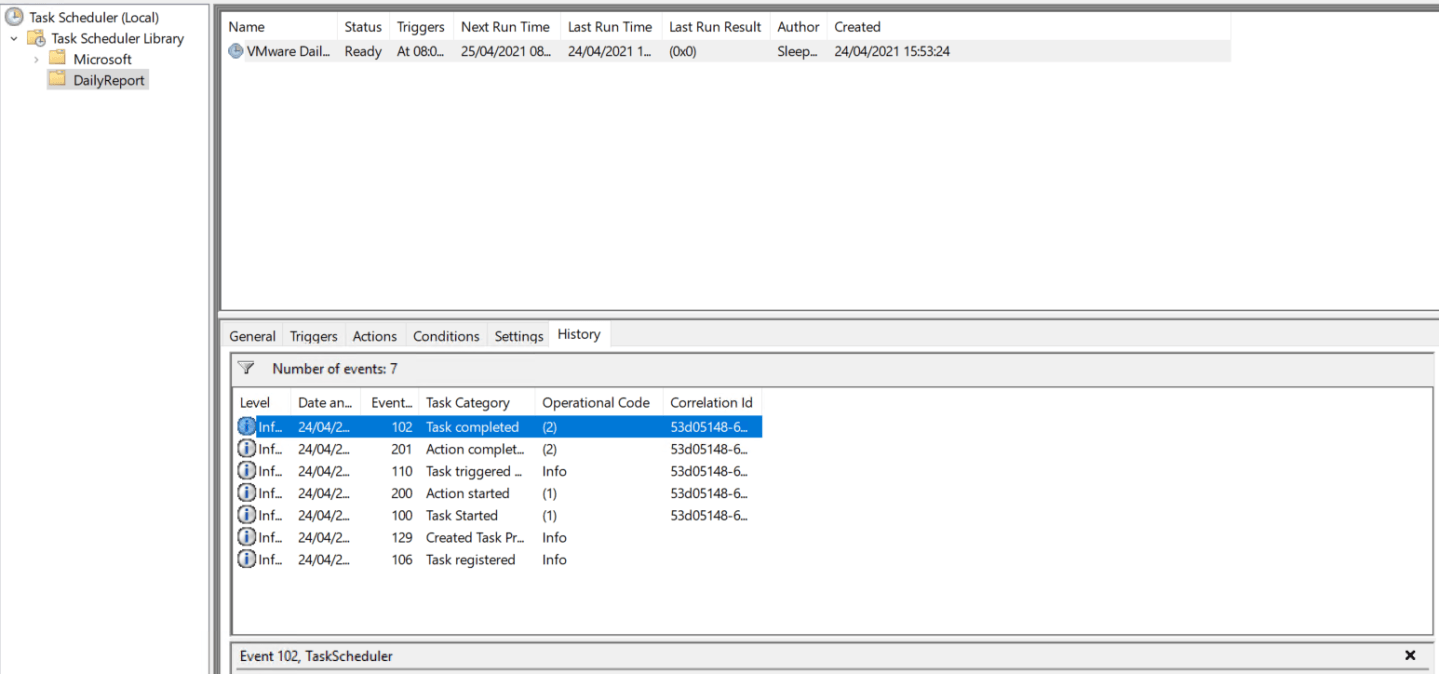Select the Task triggered event 110 row
The height and width of the screenshot is (674, 1439).
499,471
